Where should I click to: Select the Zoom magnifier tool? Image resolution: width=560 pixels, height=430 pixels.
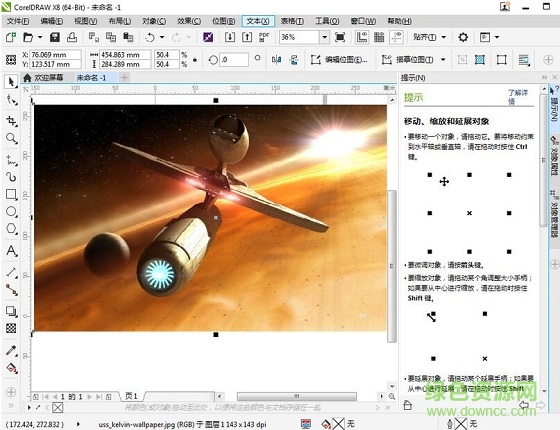(11, 138)
